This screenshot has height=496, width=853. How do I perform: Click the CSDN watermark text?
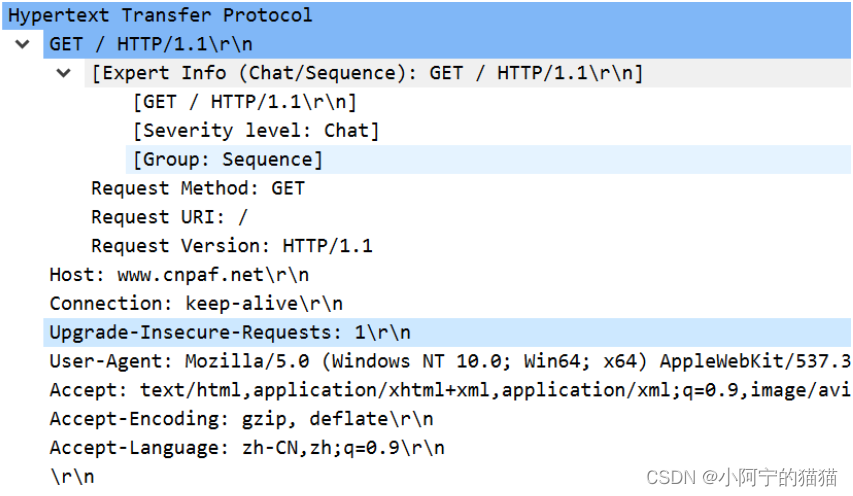point(741,477)
